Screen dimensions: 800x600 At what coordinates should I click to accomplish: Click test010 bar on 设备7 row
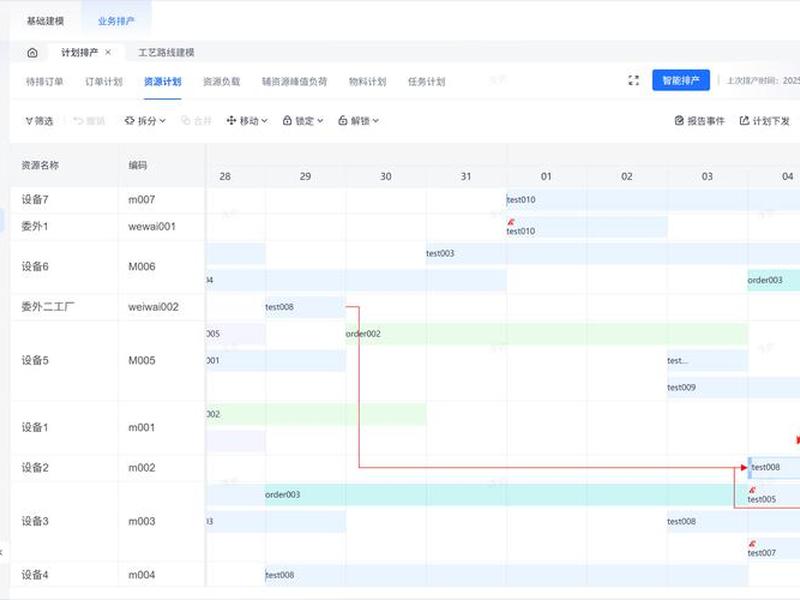653,200
